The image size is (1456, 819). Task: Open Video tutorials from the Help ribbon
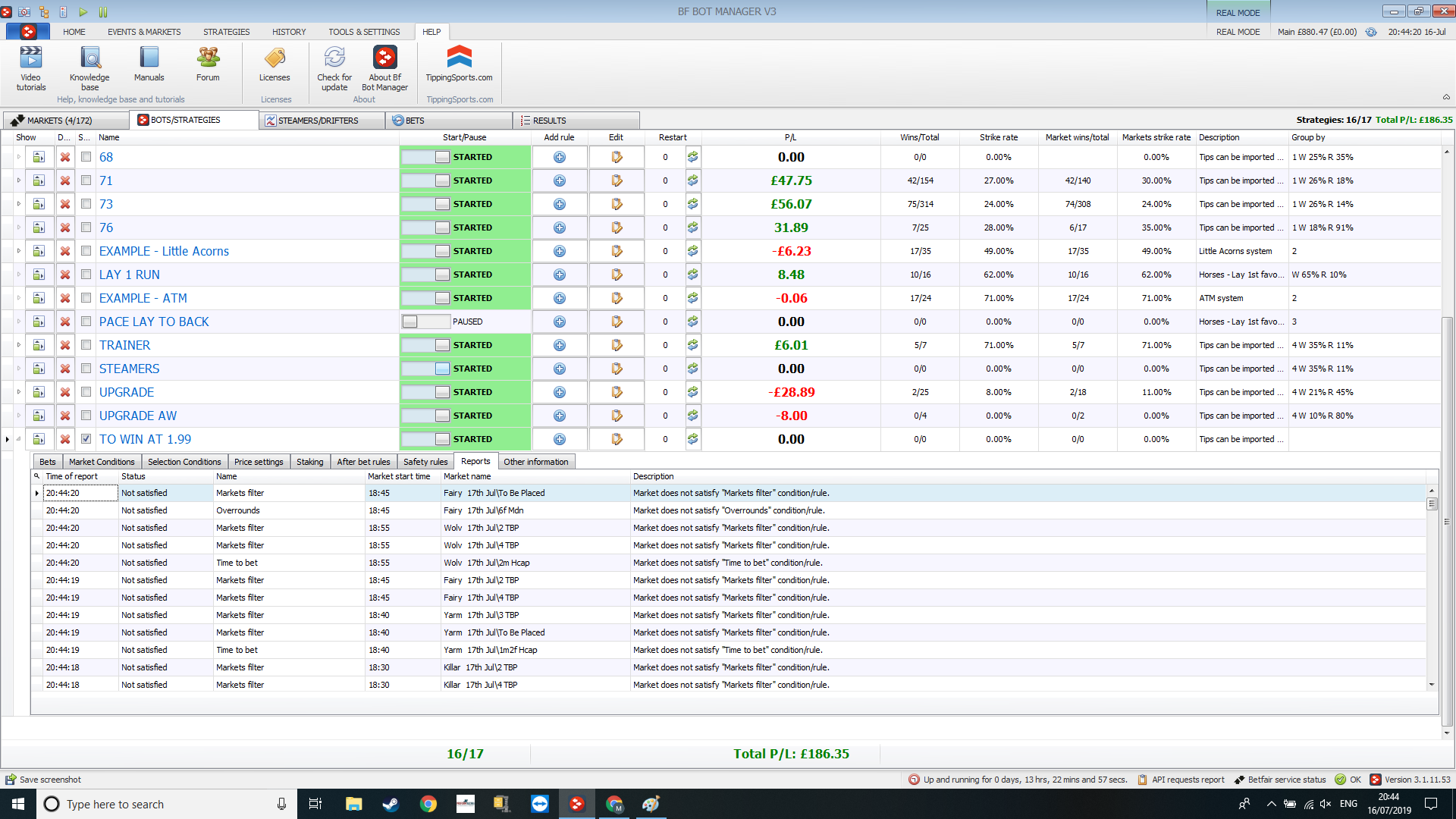(x=30, y=68)
